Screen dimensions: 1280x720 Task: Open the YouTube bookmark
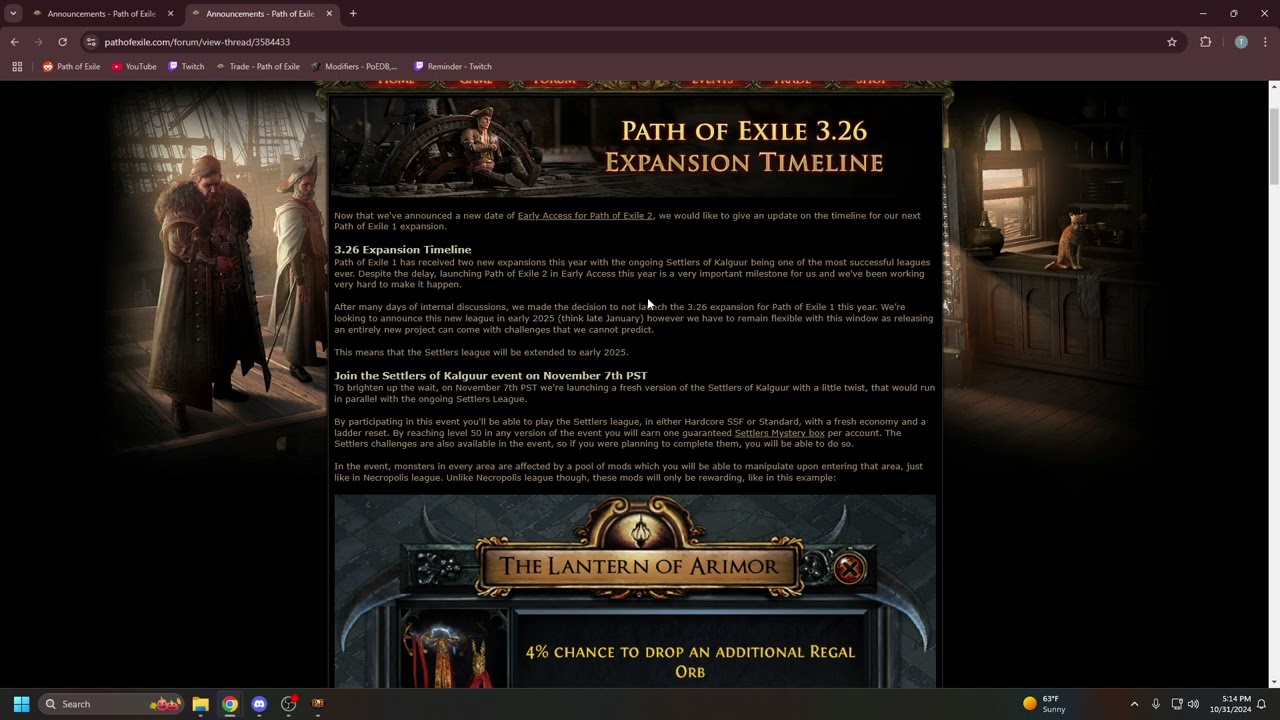point(134,67)
